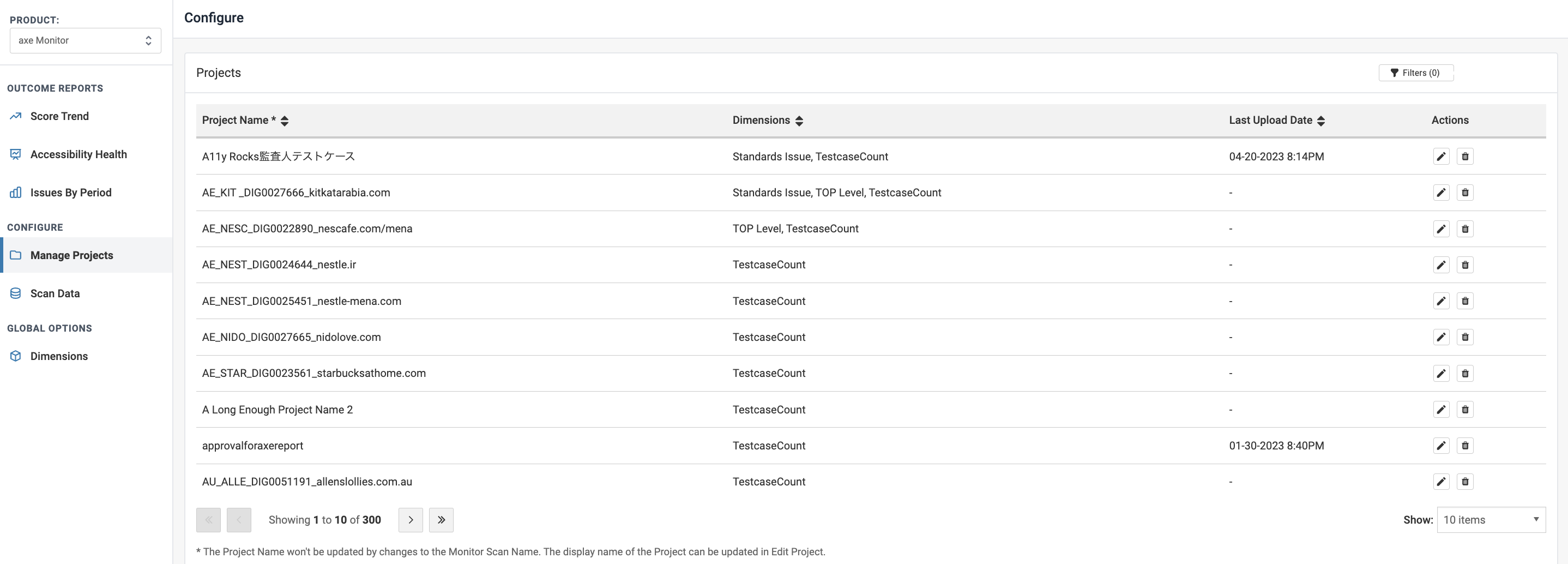Viewport: 1568px width, 564px height.
Task: Switch to Manage Projects in sidebar
Action: 72,255
